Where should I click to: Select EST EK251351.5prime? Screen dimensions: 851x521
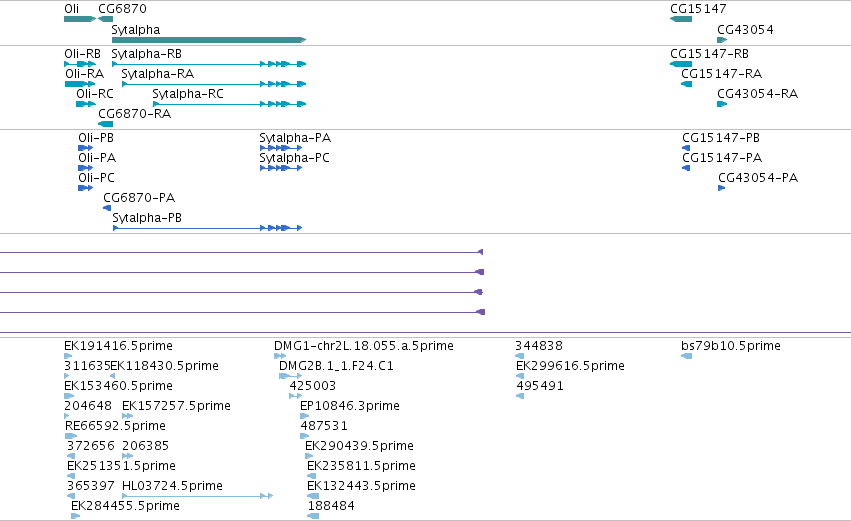tap(71, 476)
